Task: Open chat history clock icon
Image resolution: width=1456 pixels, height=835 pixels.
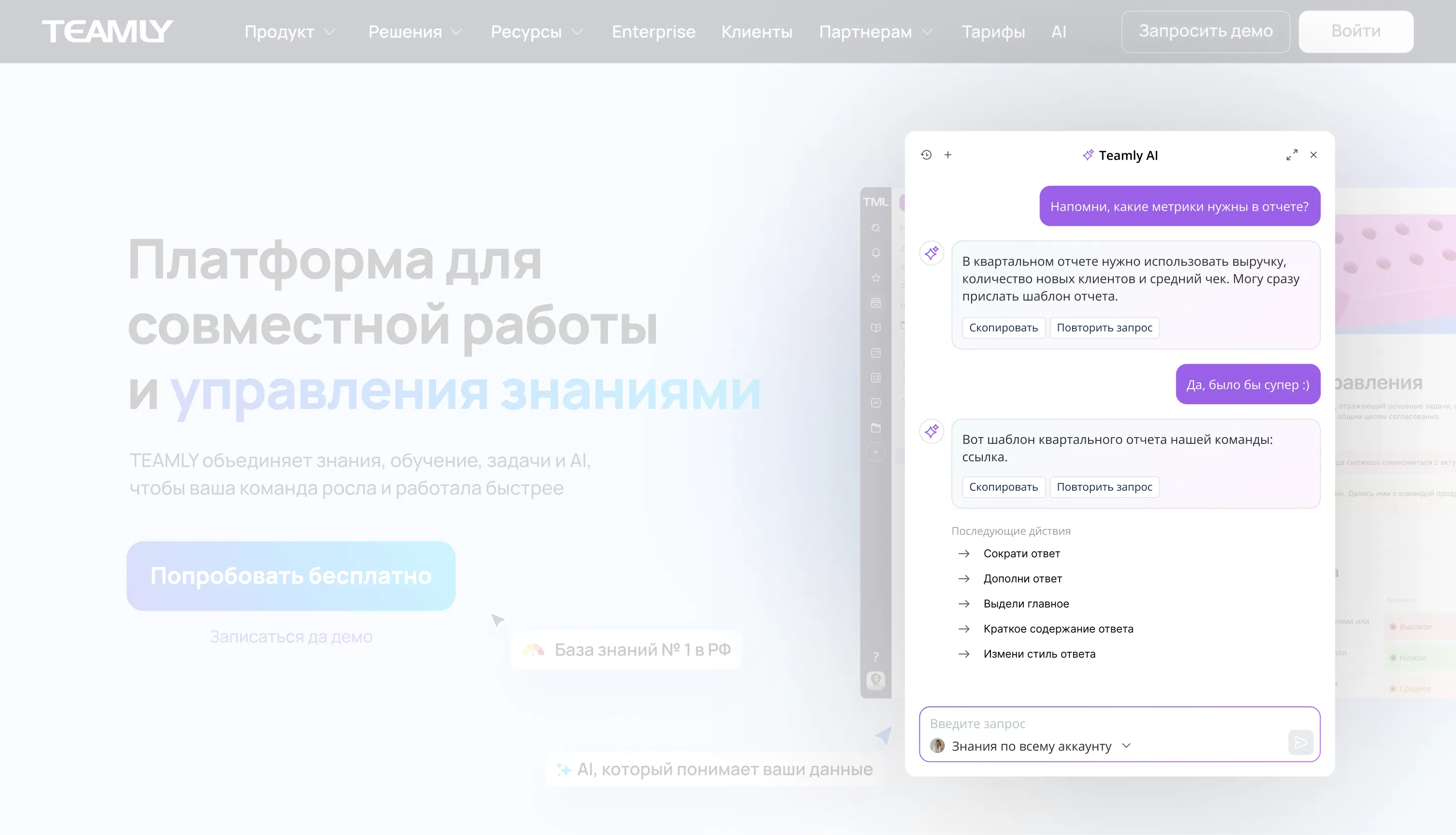Action: click(926, 155)
